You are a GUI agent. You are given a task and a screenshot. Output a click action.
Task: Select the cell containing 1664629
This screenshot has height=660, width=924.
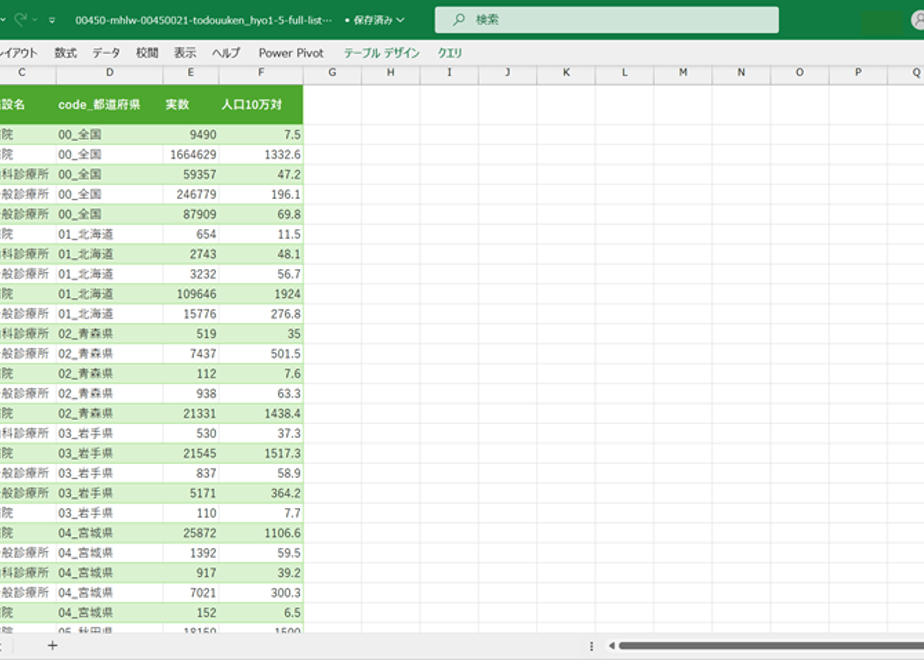point(191,154)
